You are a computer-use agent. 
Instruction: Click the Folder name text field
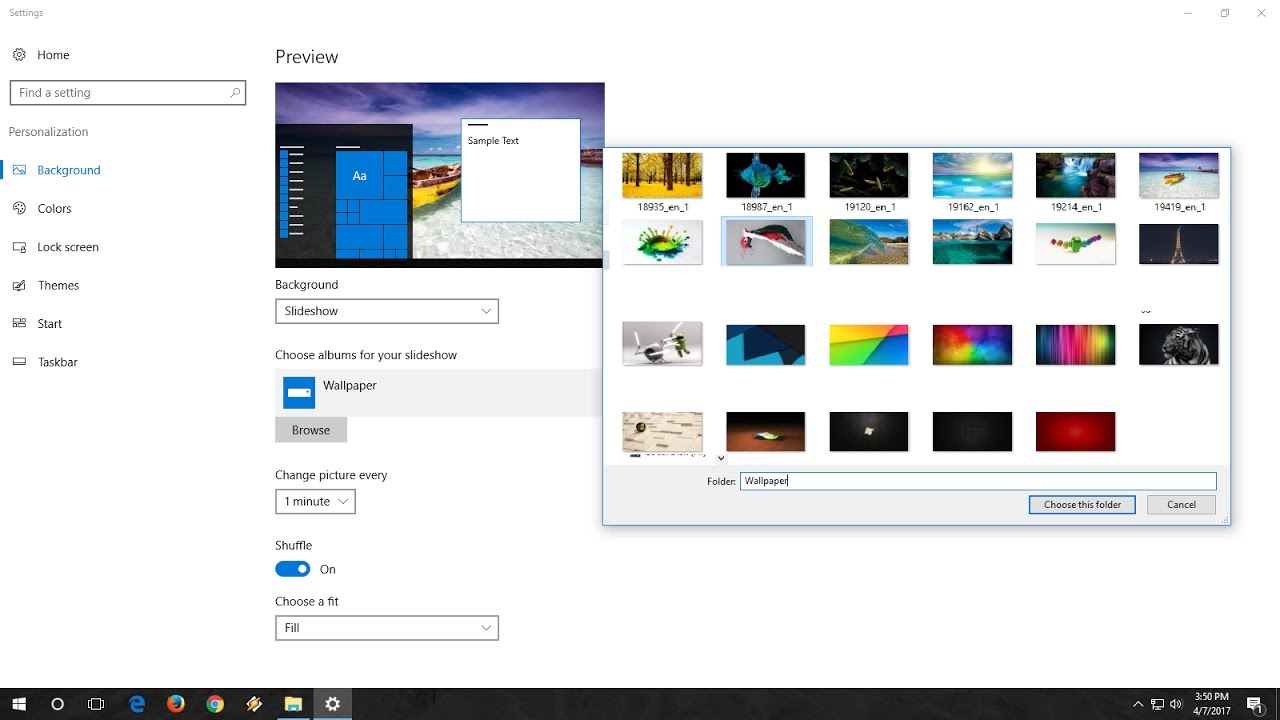[977, 481]
